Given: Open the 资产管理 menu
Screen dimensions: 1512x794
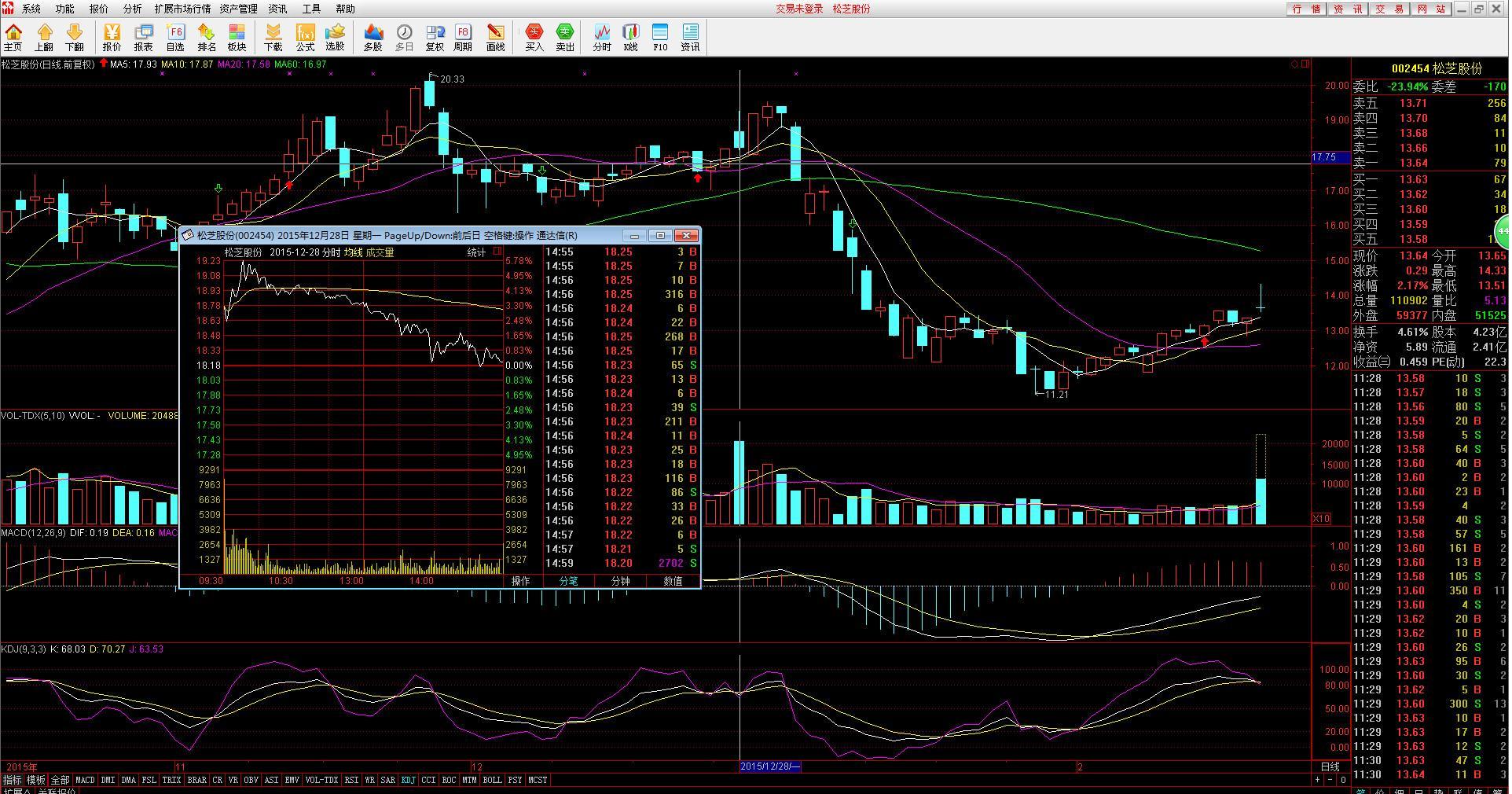Looking at the screenshot, I should click(x=238, y=9).
